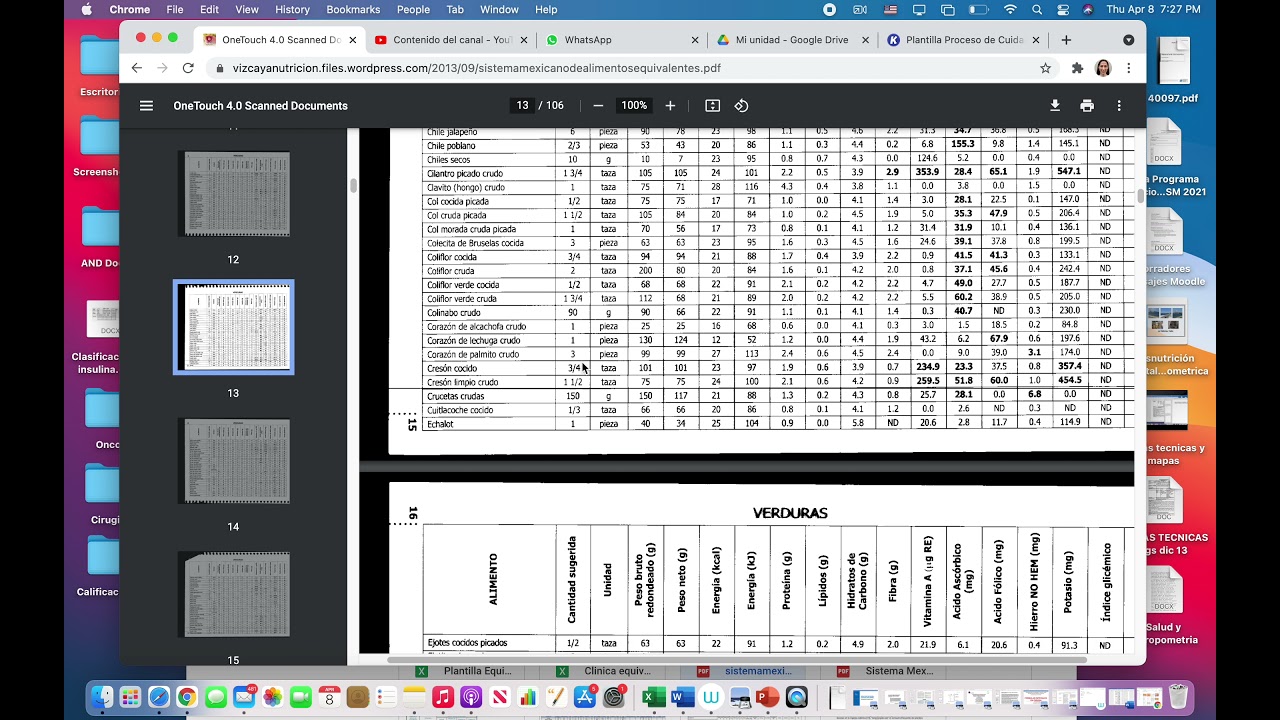This screenshot has width=1280, height=720.
Task: Open Chrome's three-dot menu
Action: [x=1128, y=68]
